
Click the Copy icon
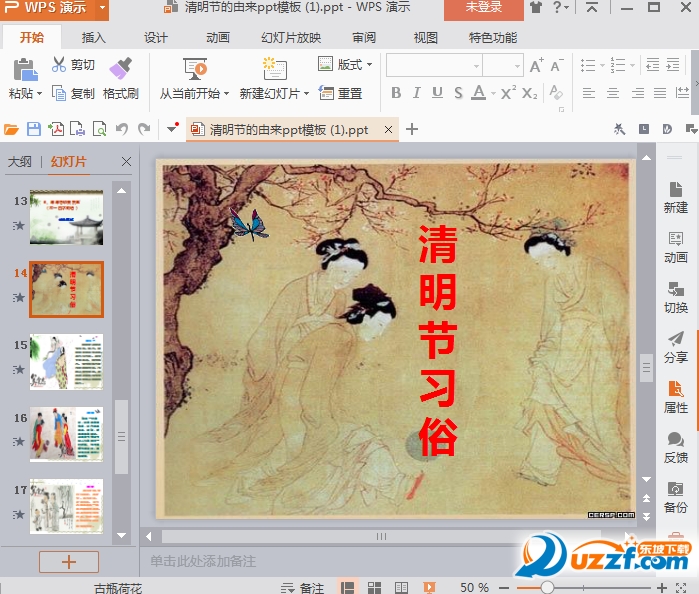click(59, 93)
